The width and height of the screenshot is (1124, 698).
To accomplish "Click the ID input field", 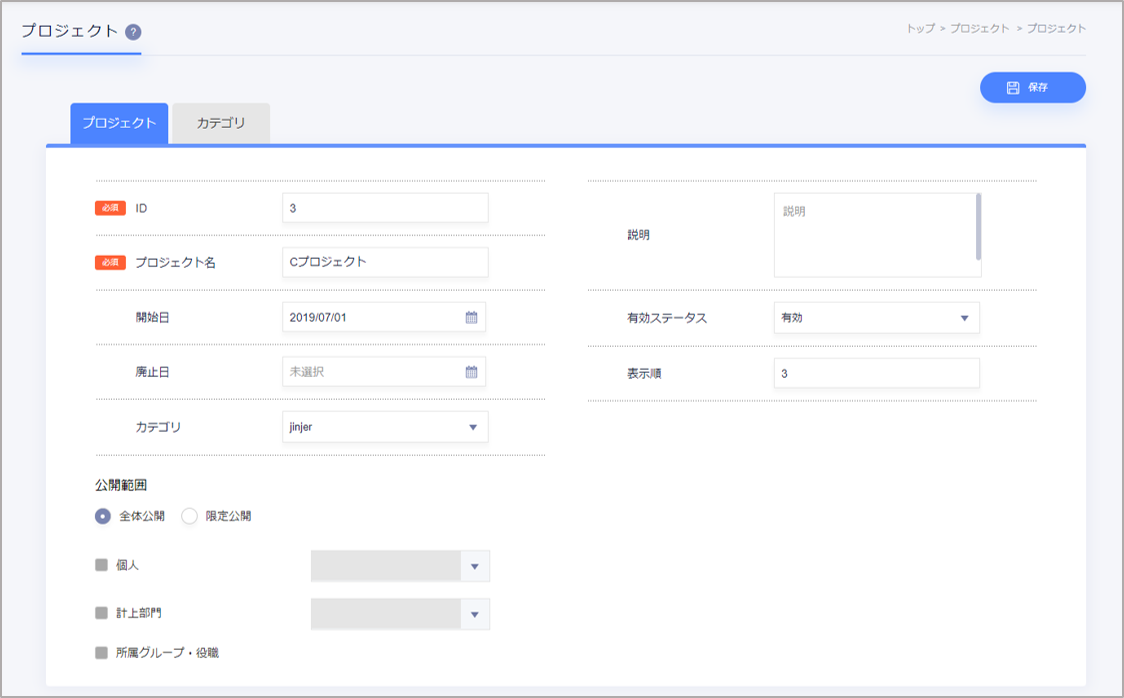I will [x=385, y=208].
